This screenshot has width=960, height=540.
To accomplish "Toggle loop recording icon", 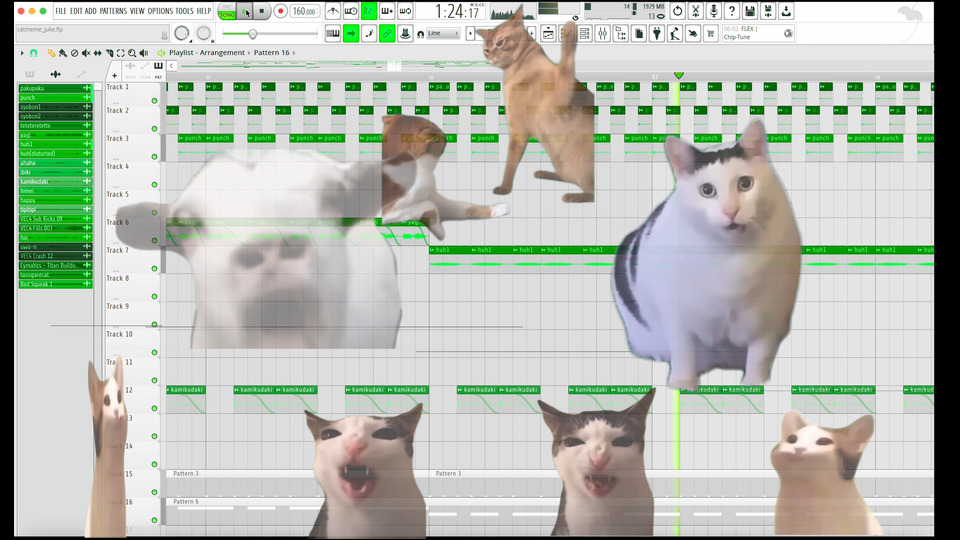I will [405, 11].
